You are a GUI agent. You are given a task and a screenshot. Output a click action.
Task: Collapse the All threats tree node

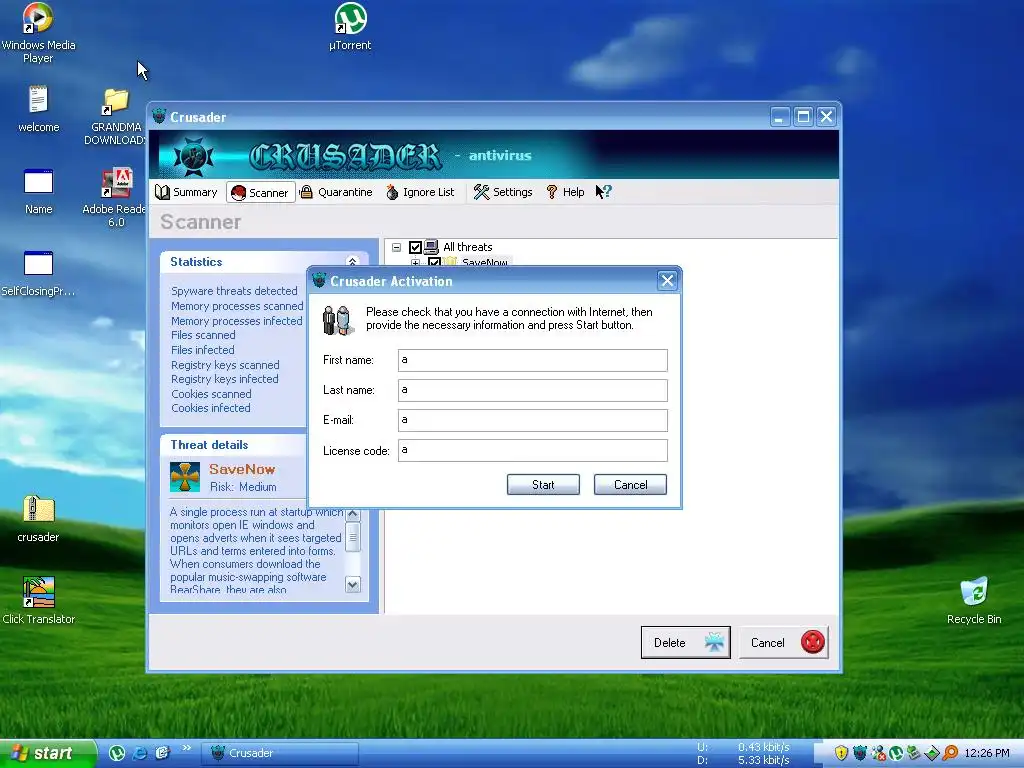click(396, 248)
